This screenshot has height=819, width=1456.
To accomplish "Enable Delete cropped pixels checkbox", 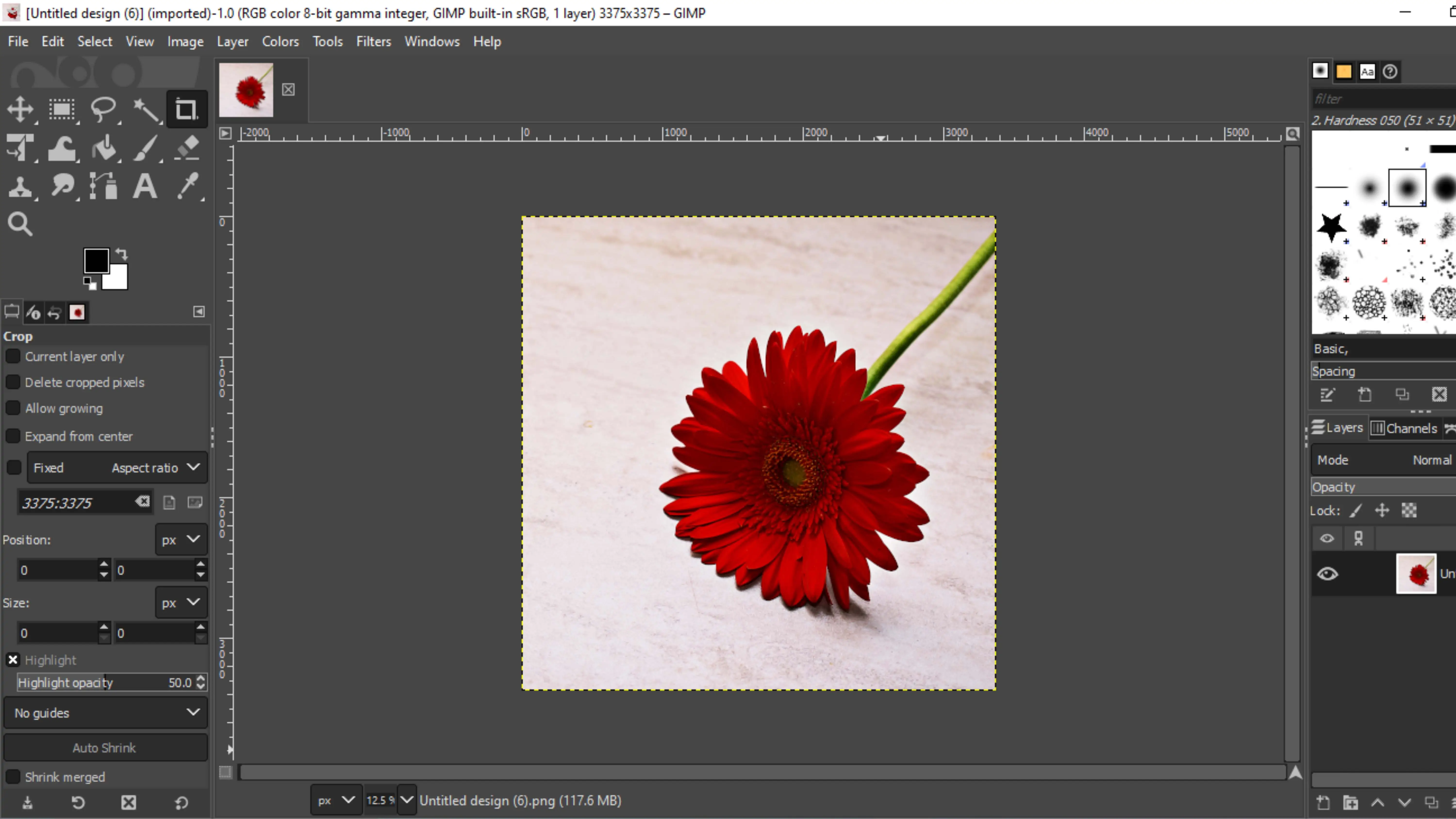I will coord(13,382).
